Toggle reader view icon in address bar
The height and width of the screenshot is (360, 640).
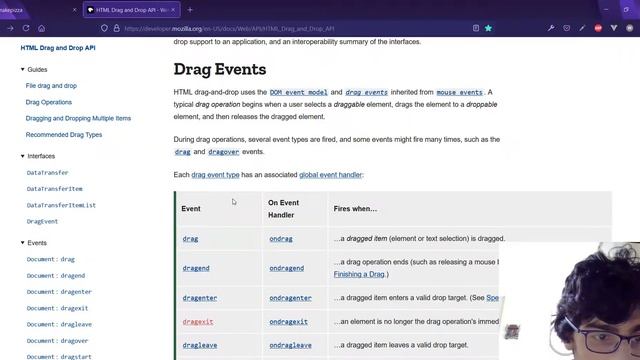click(x=476, y=28)
